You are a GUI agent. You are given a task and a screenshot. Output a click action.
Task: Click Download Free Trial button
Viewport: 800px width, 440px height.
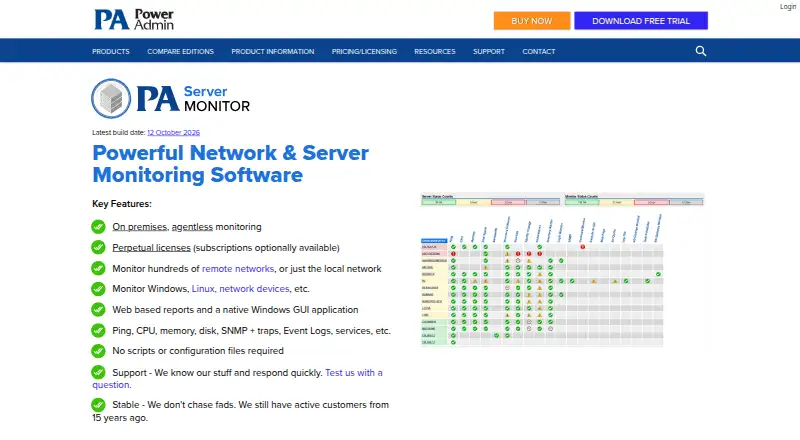(x=641, y=21)
